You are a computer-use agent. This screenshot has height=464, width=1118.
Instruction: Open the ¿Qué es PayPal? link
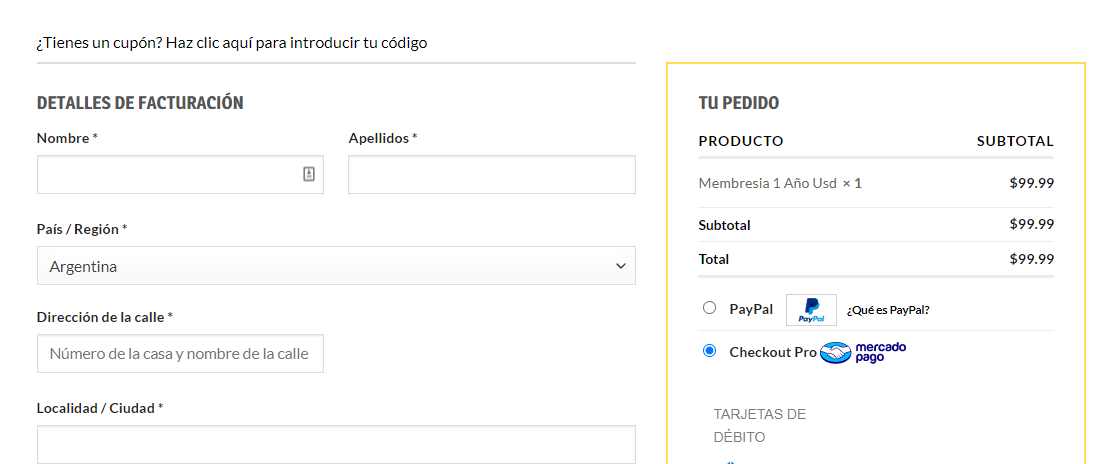[x=888, y=310]
